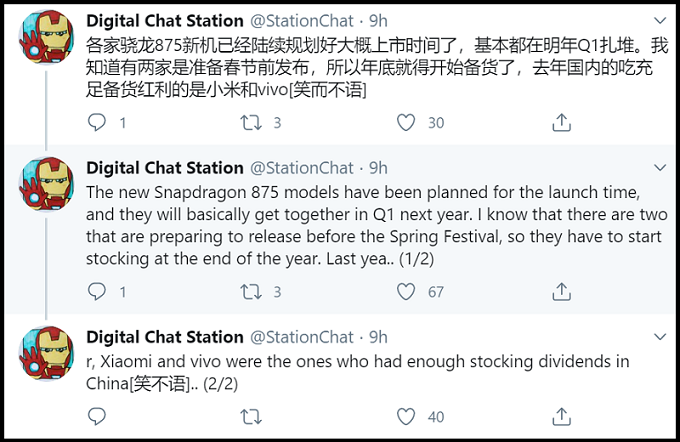
Task: Open the first tweet's options chevron
Action: pos(660,20)
